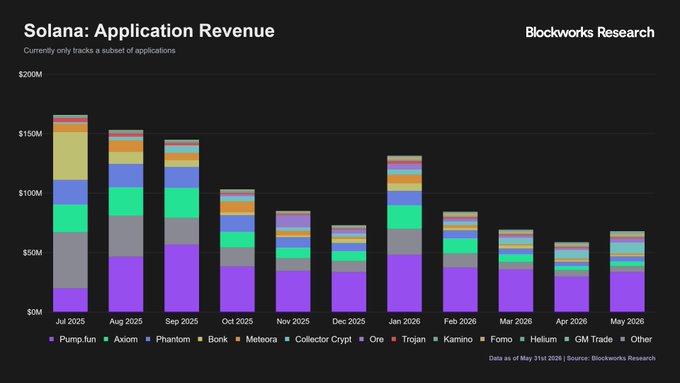This screenshot has width=680, height=383.
Task: Click the purple Pump.fun segment in Sep 2025
Action: [182, 278]
